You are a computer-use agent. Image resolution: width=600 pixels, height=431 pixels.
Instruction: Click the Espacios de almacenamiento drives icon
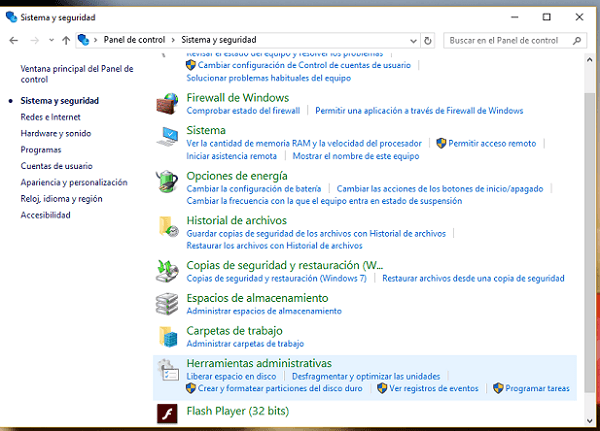tap(167, 304)
